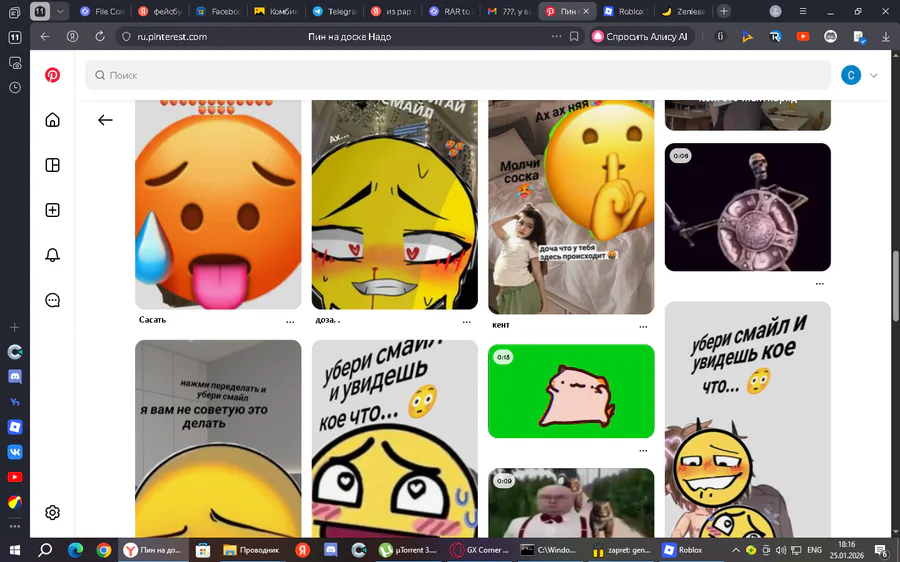The height and width of the screenshot is (562, 900).
Task: Open the downloads arrow in browser toolbar
Action: pos(886,37)
